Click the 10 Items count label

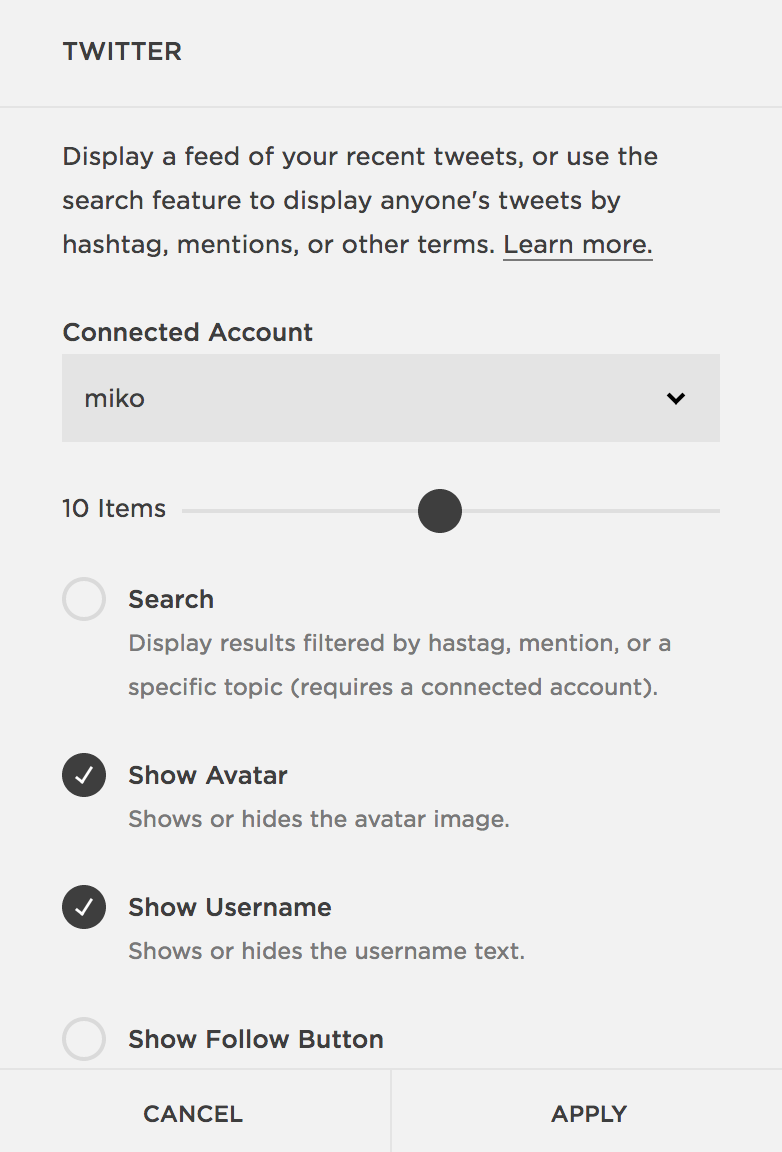[x=114, y=508]
